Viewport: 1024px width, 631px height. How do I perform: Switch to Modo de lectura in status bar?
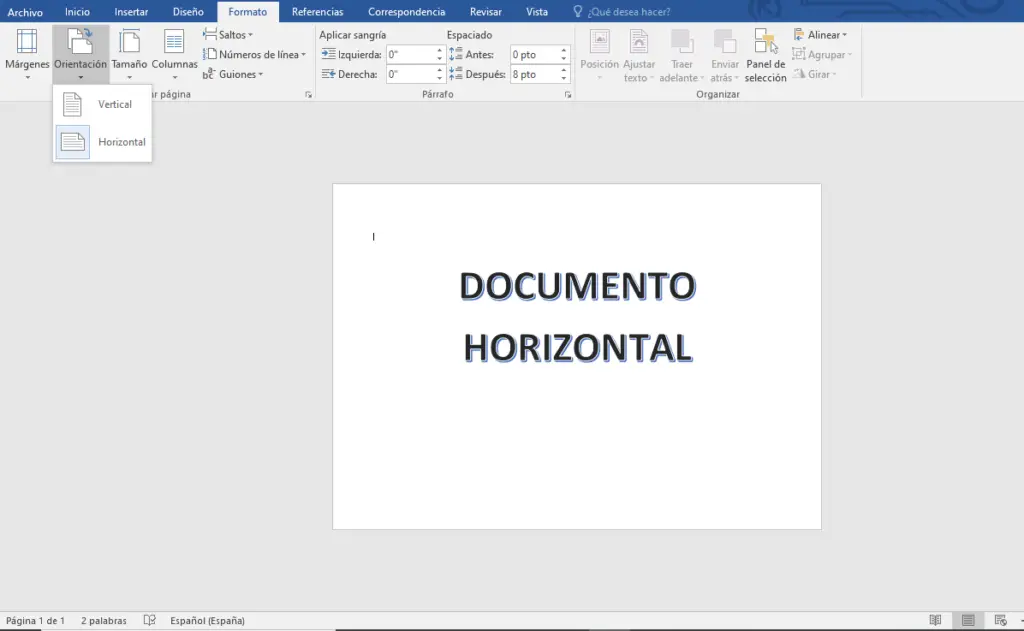936,620
